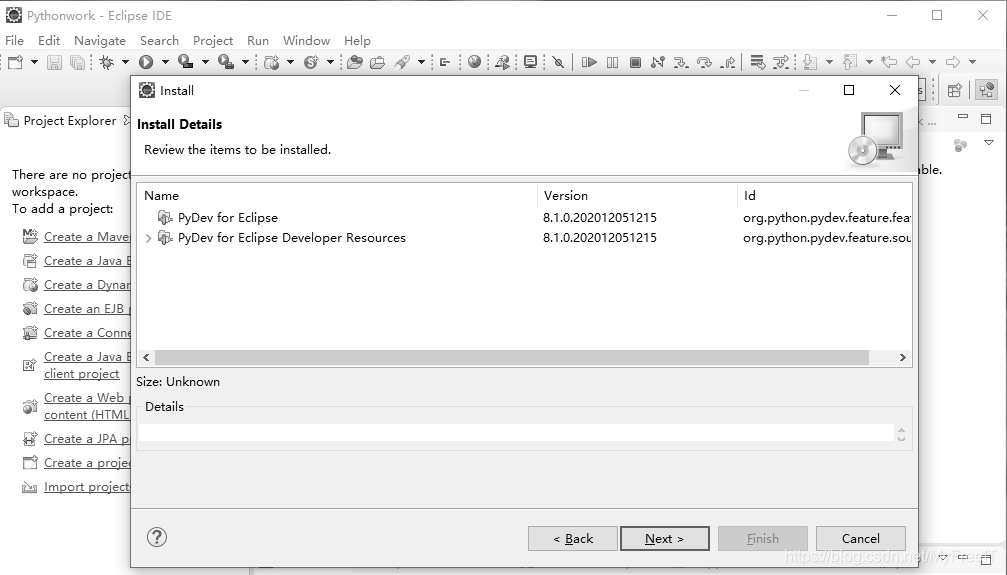
Task: Click the scroll right arrow of item list
Action: 902,357
